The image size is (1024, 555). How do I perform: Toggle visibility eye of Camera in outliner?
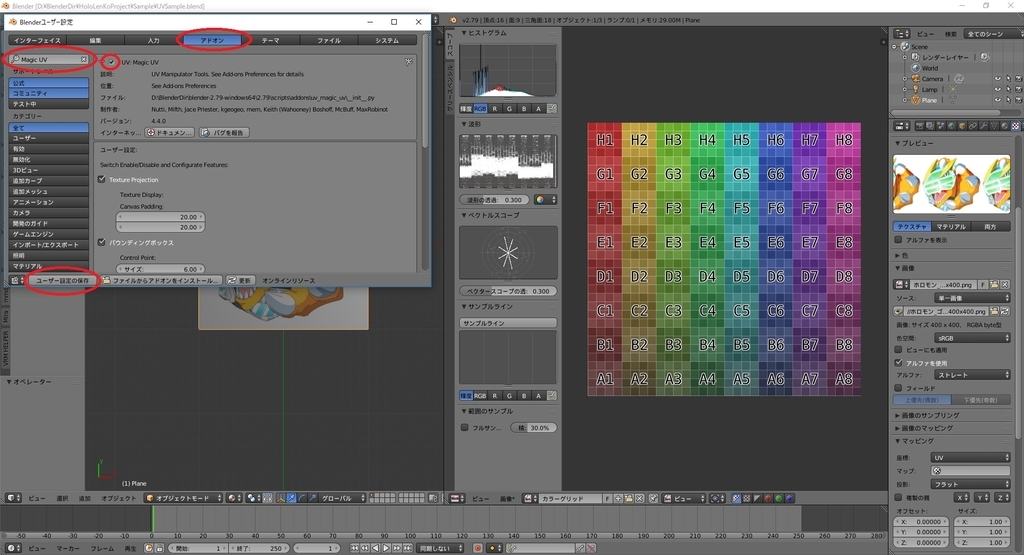click(997, 79)
